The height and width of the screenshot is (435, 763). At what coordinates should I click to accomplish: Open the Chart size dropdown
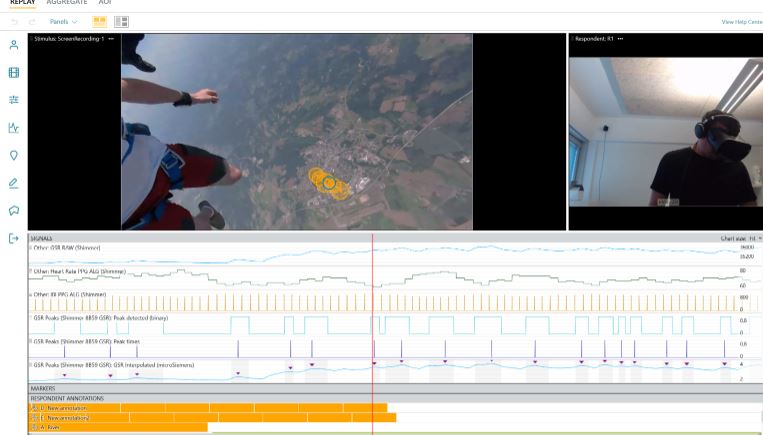741,238
